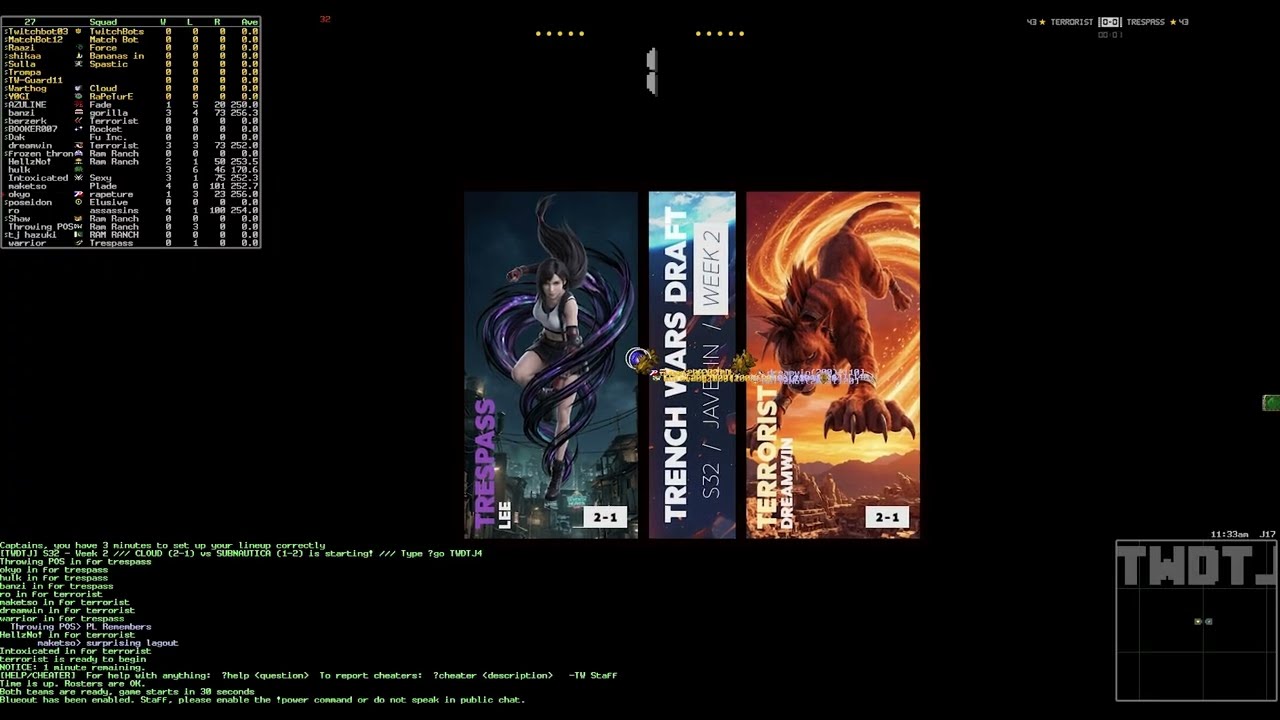This screenshot has height=720, width=1280.
Task: Click TRESPASS team name in score header
Action: (x=1145, y=22)
